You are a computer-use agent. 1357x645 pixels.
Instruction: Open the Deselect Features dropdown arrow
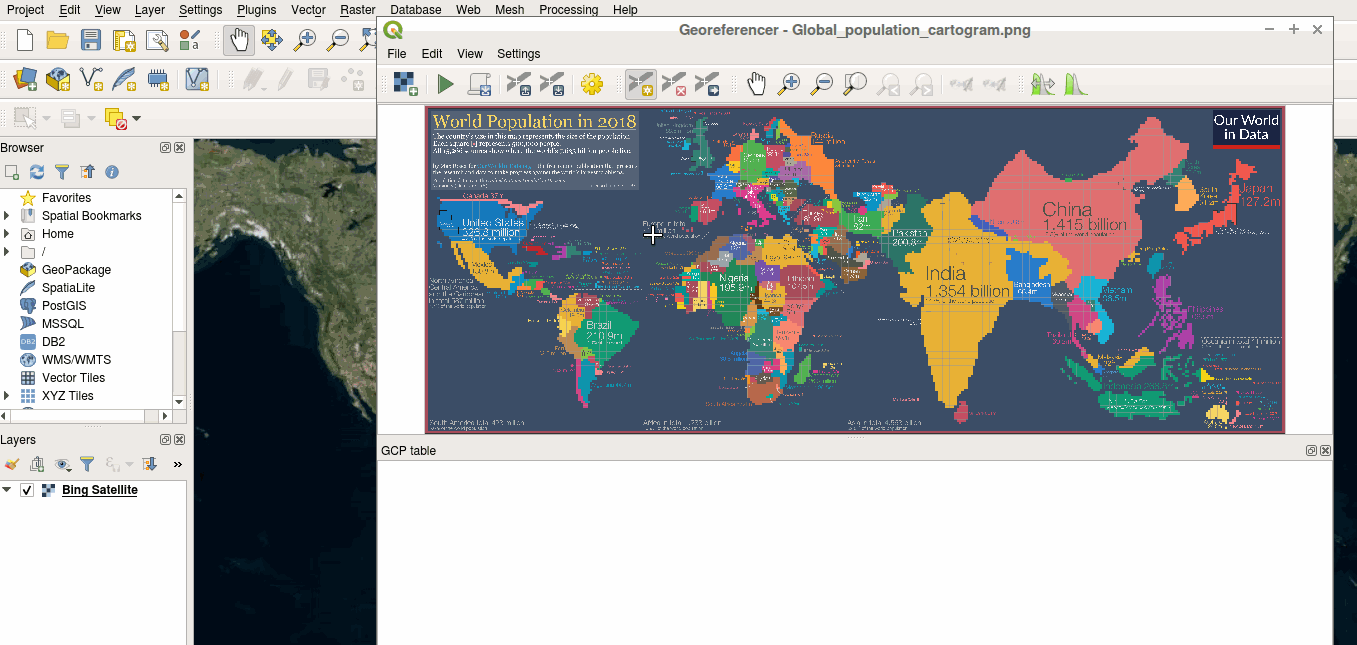pos(137,118)
